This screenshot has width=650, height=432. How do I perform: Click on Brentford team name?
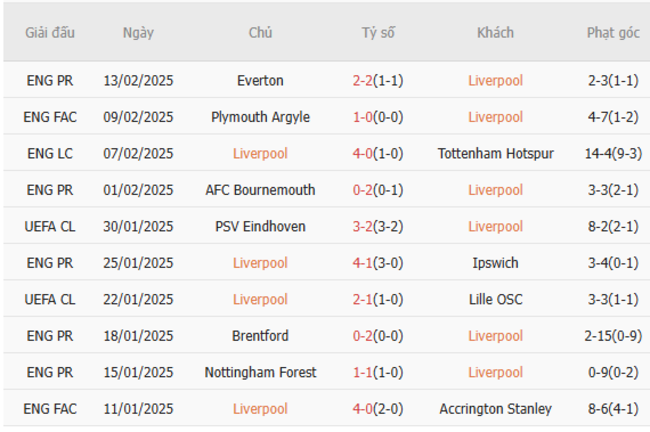coord(260,336)
